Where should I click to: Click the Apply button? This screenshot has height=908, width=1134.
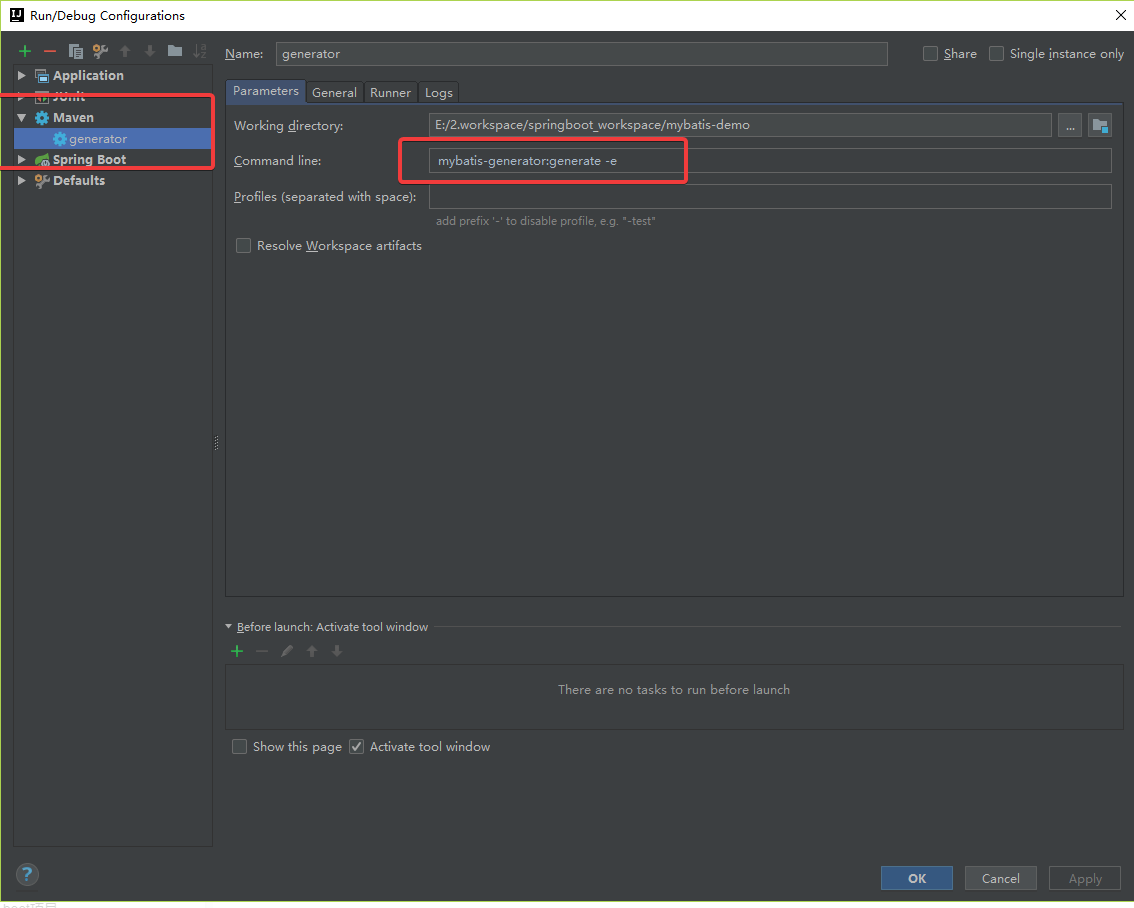pyautogui.click(x=1086, y=878)
